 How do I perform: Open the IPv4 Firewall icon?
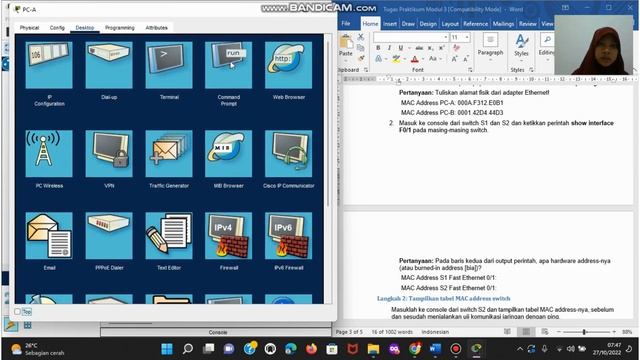pyautogui.click(x=229, y=236)
